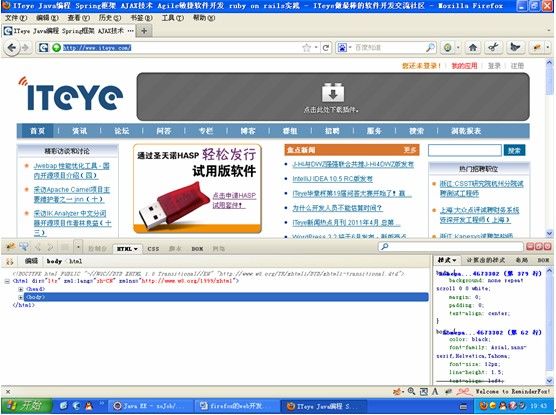The height and width of the screenshot is (415, 556).
Task: Click the 'text-align: center' style property
Action: pos(479,314)
